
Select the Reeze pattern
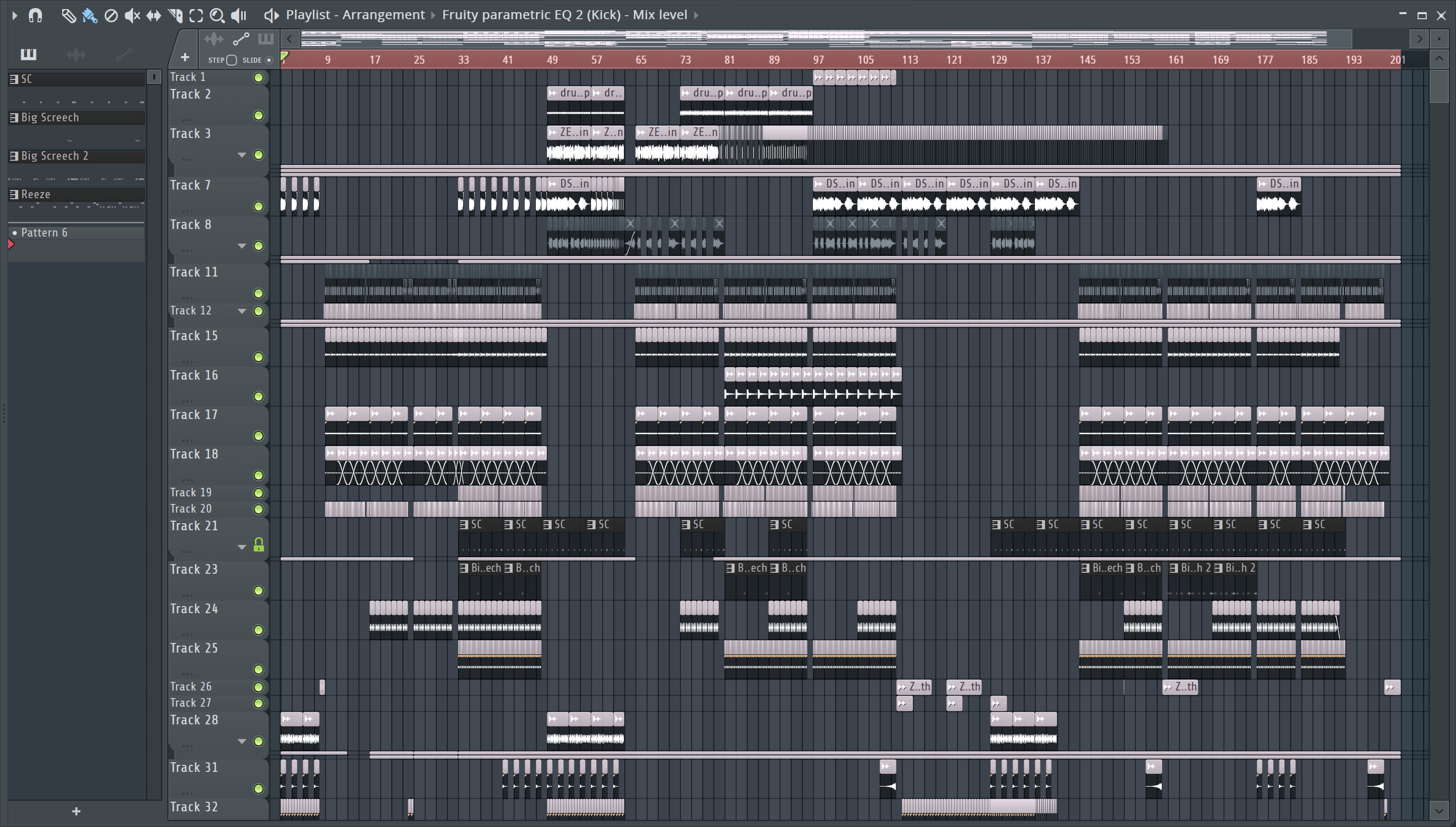point(77,194)
